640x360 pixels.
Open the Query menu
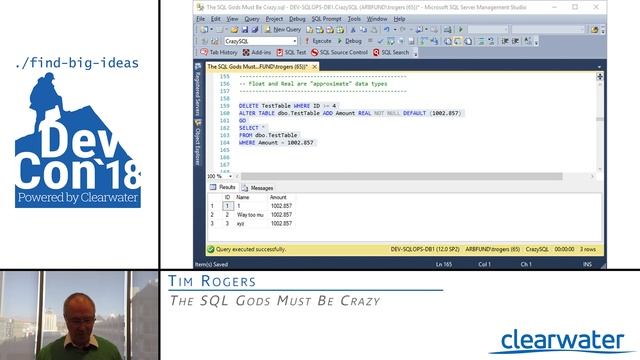[252, 19]
